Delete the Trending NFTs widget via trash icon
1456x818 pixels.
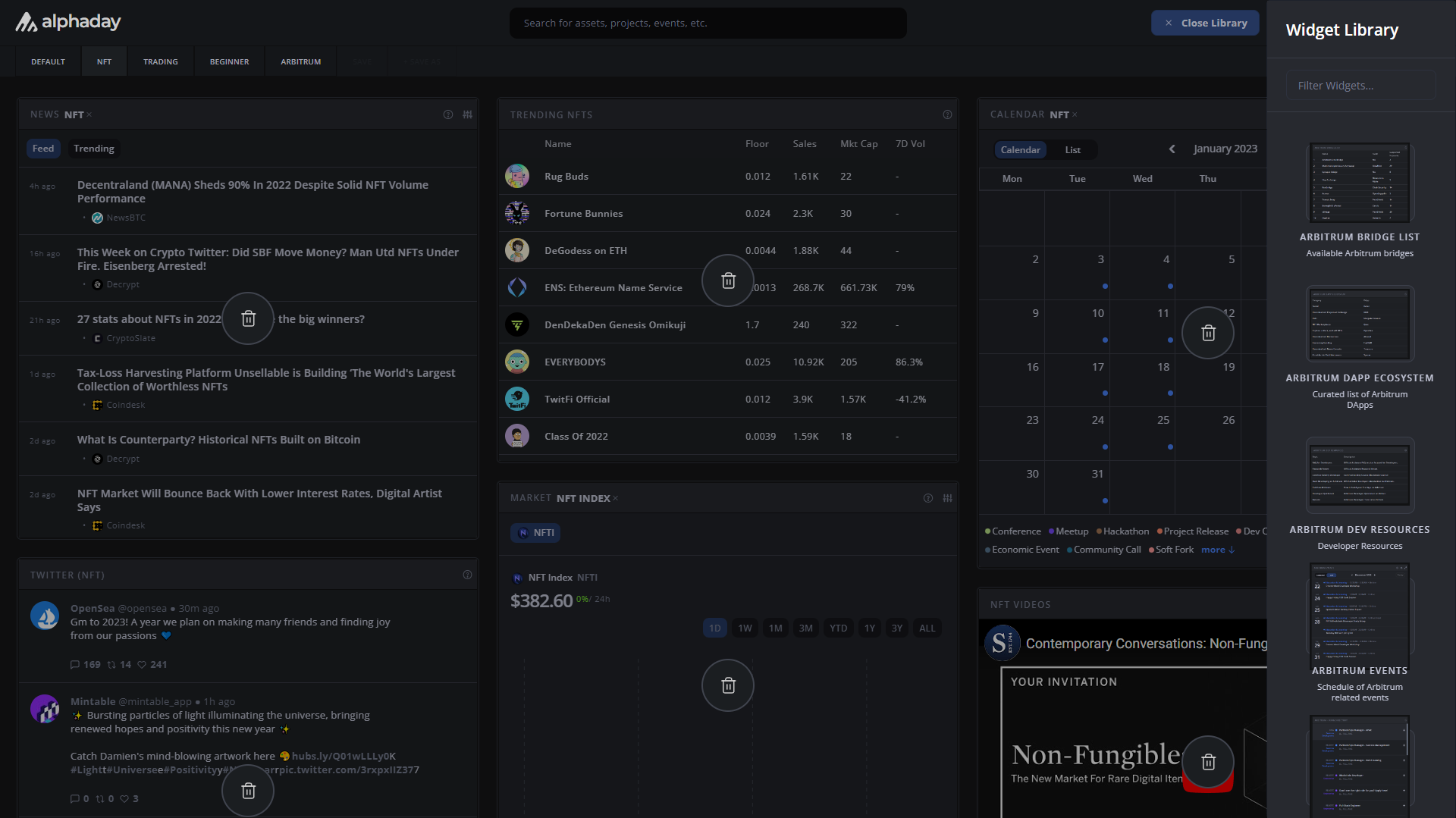click(x=727, y=281)
